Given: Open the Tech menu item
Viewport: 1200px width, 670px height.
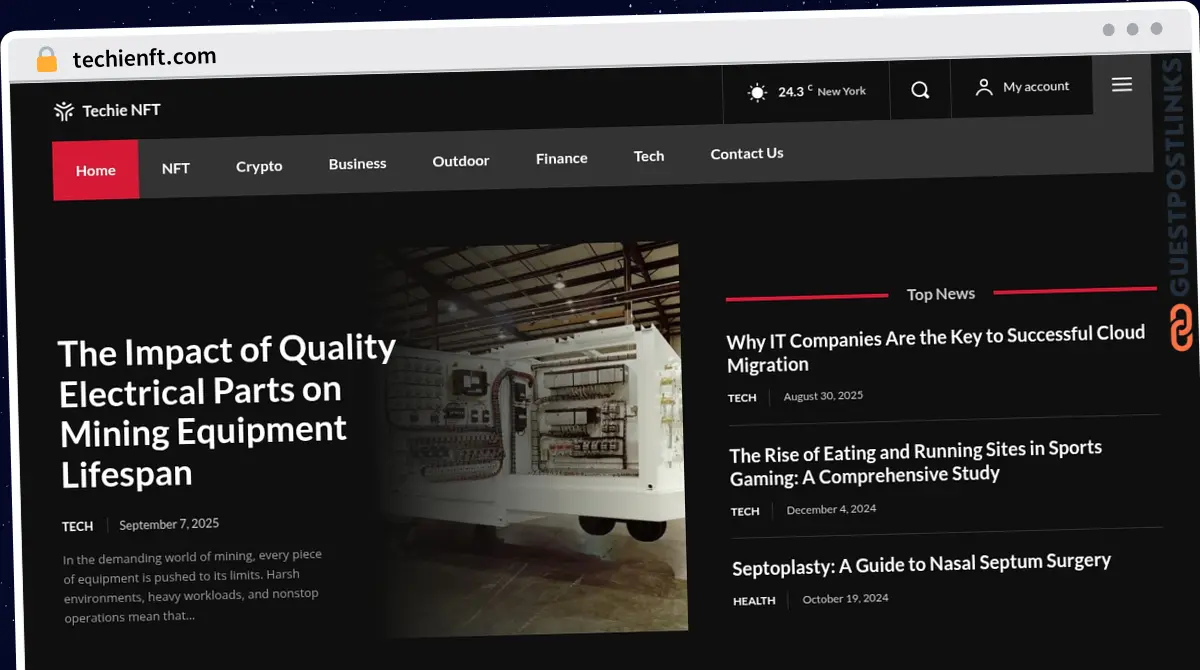Looking at the screenshot, I should (x=649, y=156).
